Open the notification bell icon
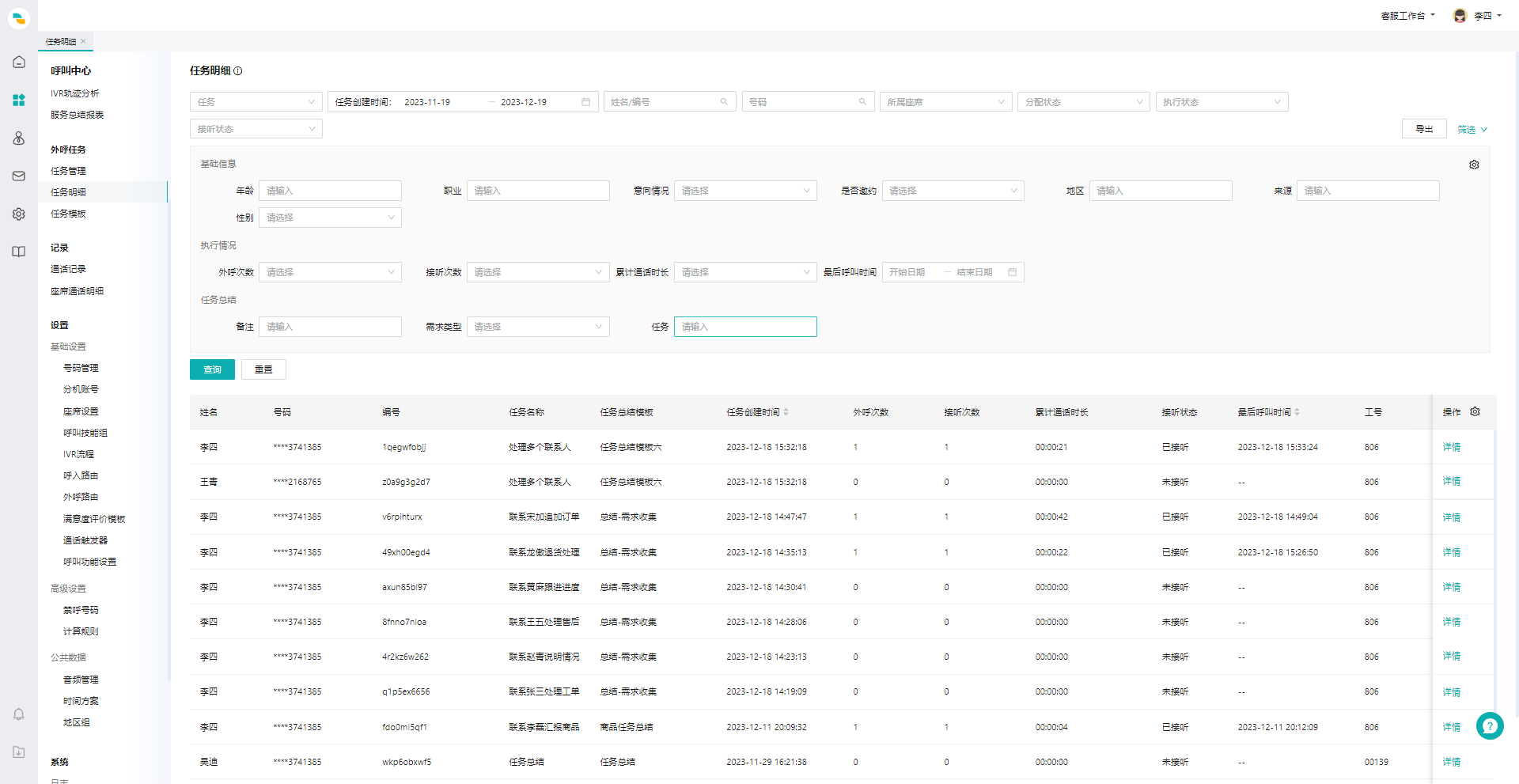The width and height of the screenshot is (1519, 784). [x=19, y=714]
